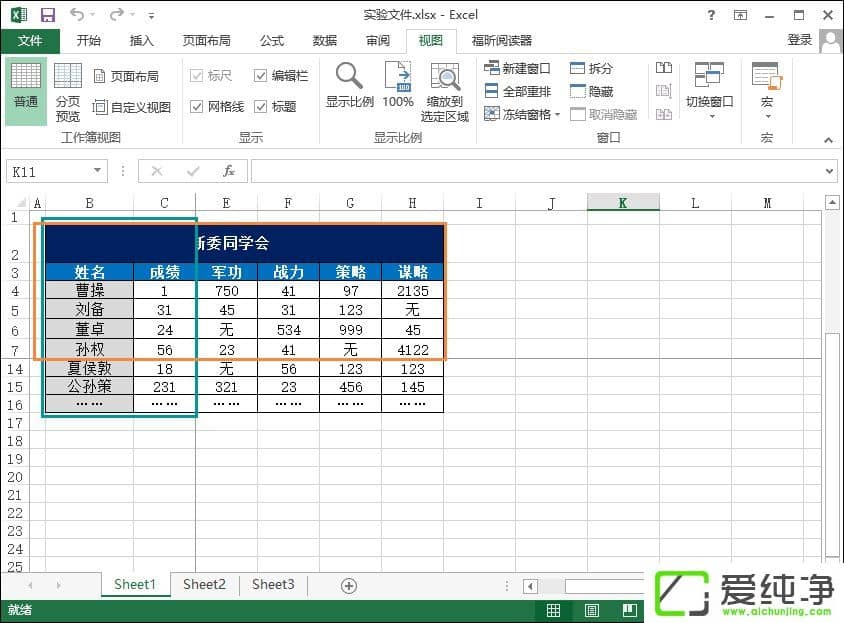Split the worksheet window (拆分)

click(x=594, y=68)
